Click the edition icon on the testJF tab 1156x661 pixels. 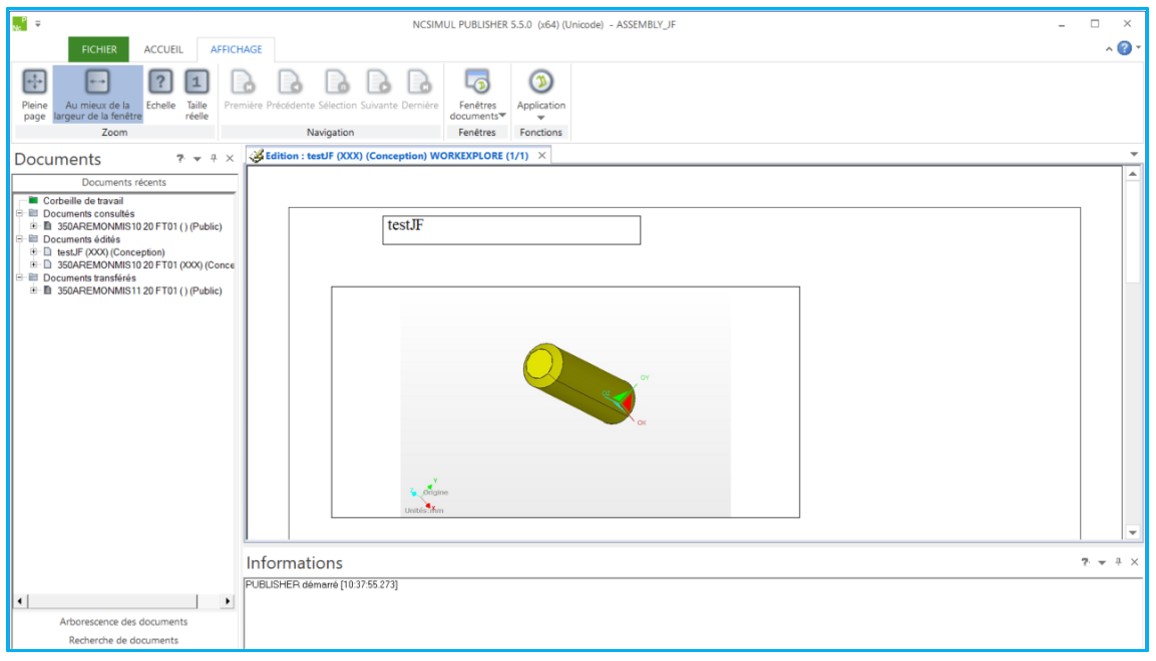pyautogui.click(x=256, y=155)
